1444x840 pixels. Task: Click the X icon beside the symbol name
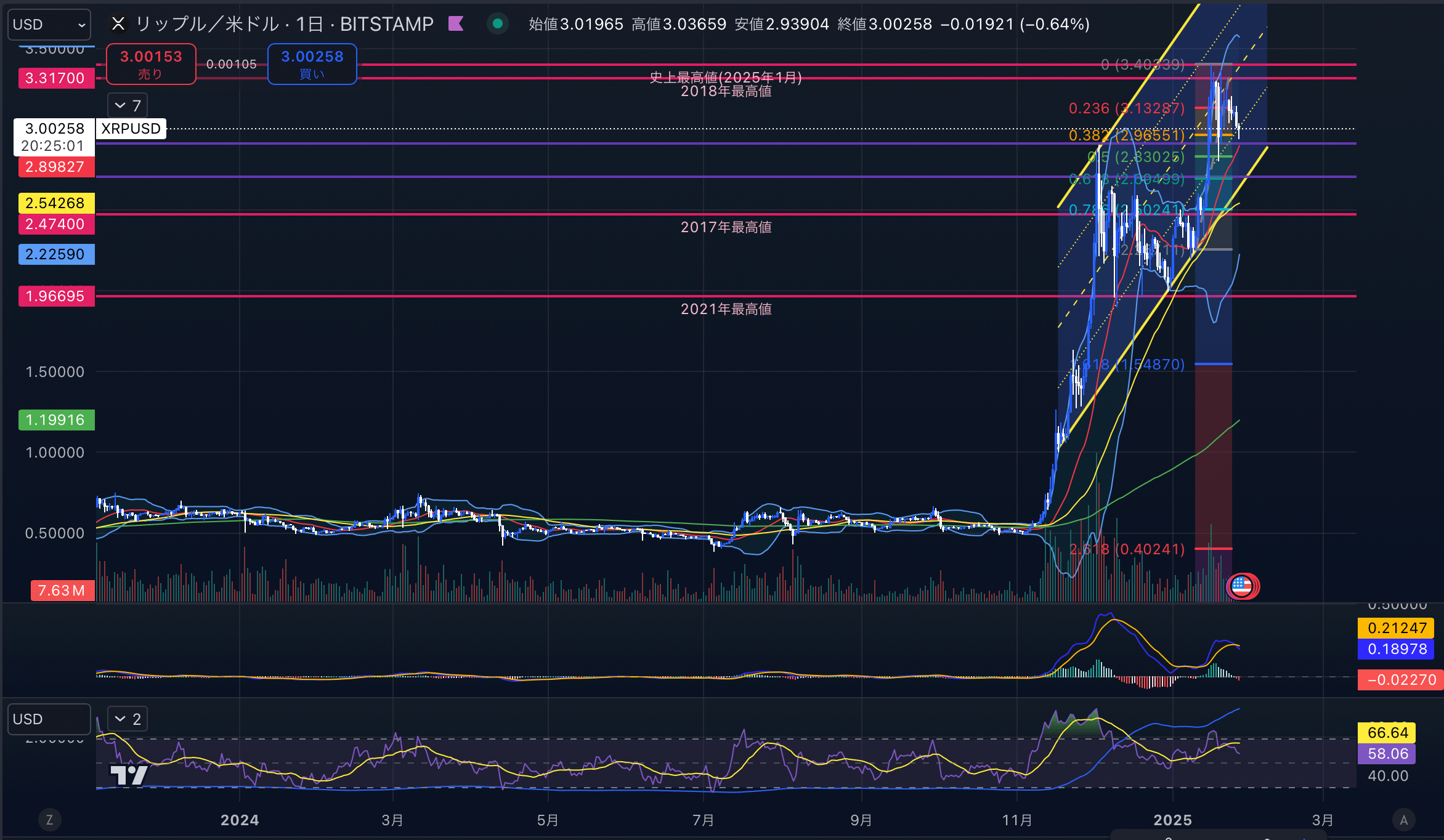[x=118, y=24]
